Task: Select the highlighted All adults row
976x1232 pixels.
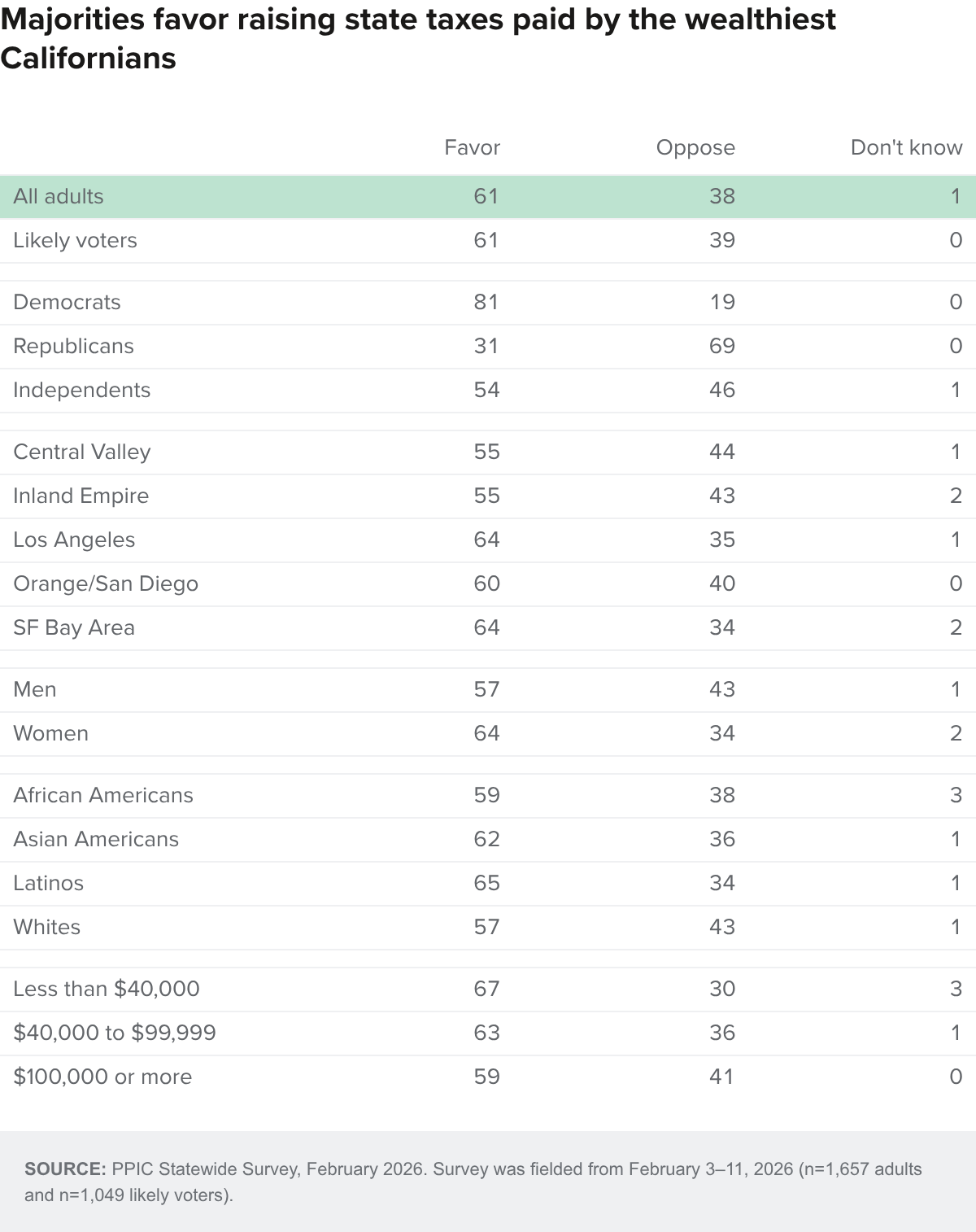Action: [x=488, y=196]
